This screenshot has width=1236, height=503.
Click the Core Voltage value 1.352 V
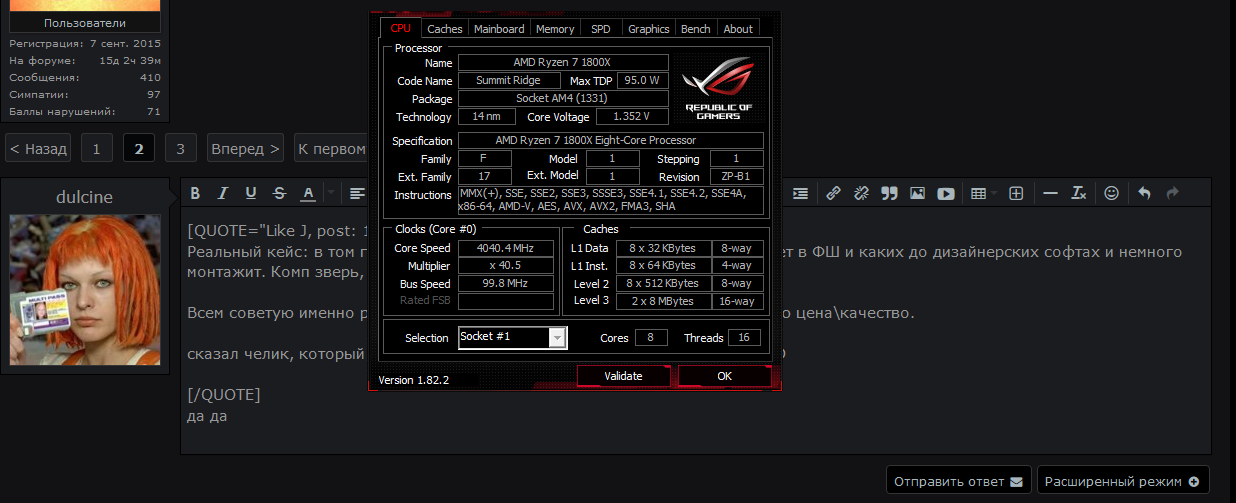tap(632, 117)
